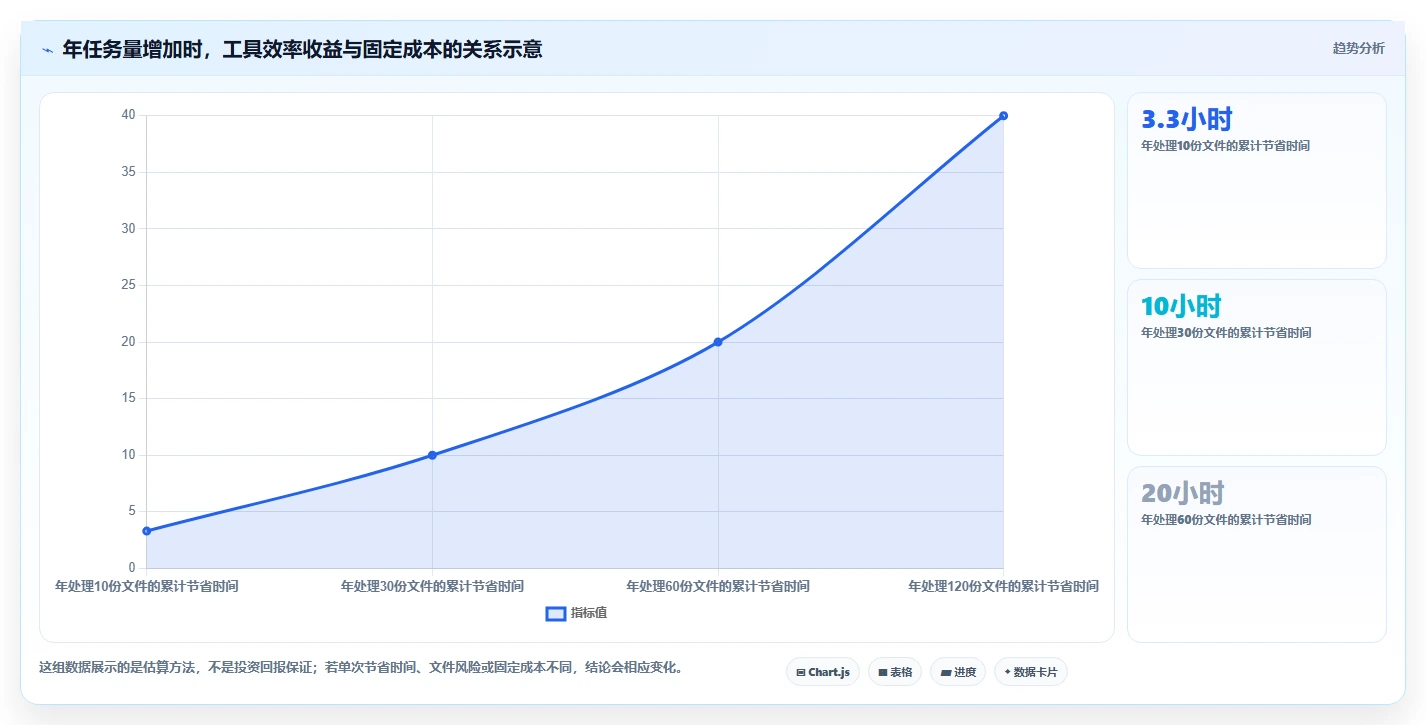Click the 趋势分析 label in header
This screenshot has height=725, width=1426.
[1359, 48]
